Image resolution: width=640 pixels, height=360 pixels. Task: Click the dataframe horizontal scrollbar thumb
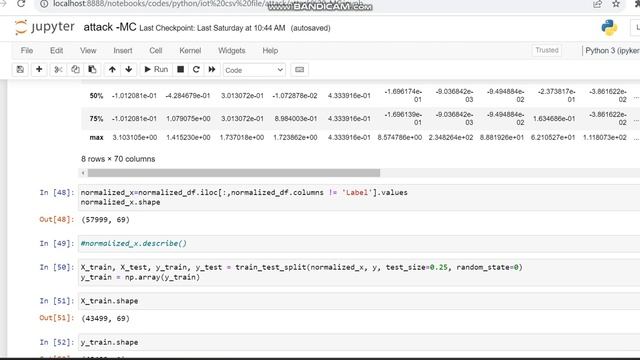click(x=234, y=173)
